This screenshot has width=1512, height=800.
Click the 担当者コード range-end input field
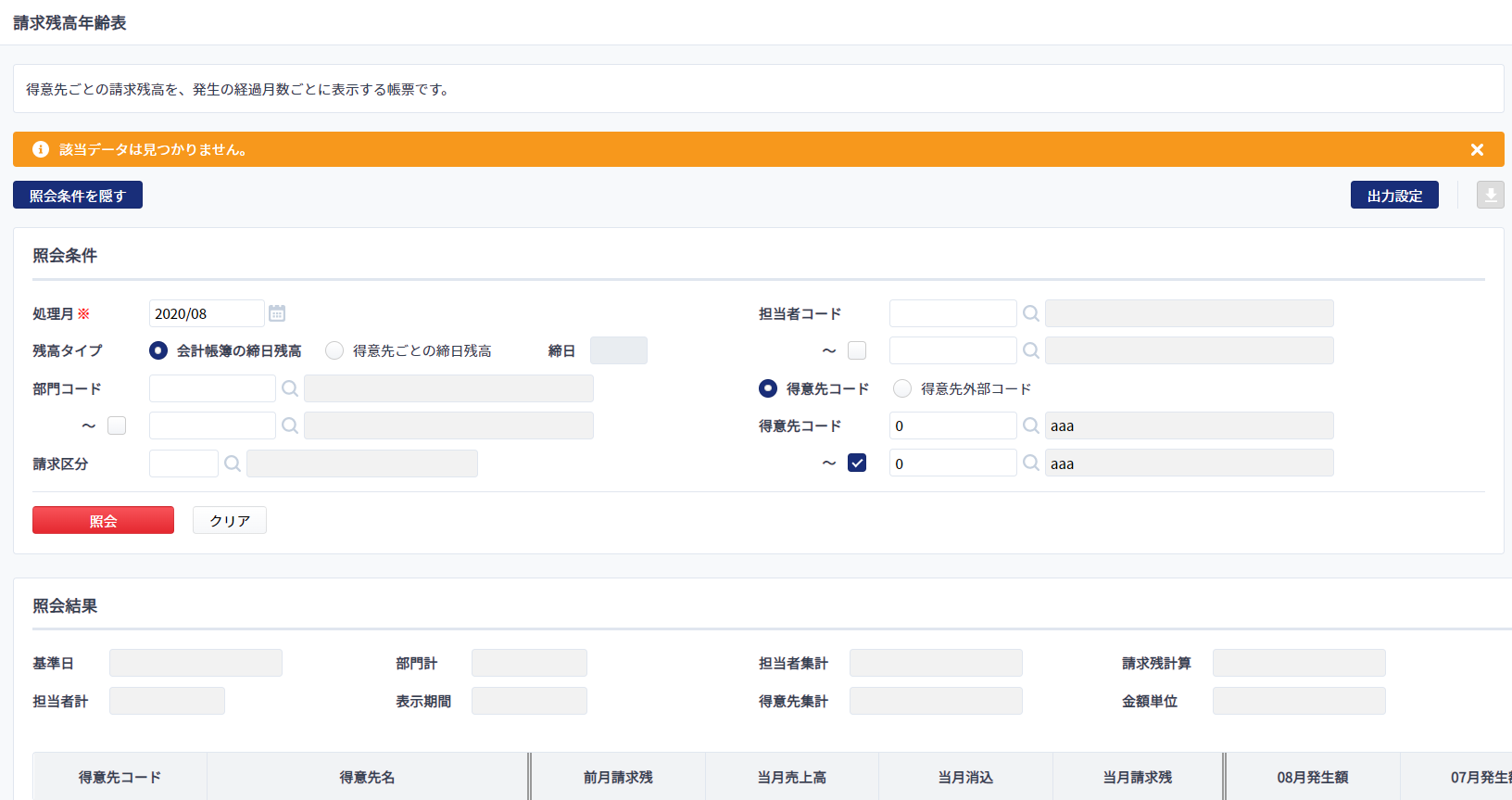tap(952, 350)
